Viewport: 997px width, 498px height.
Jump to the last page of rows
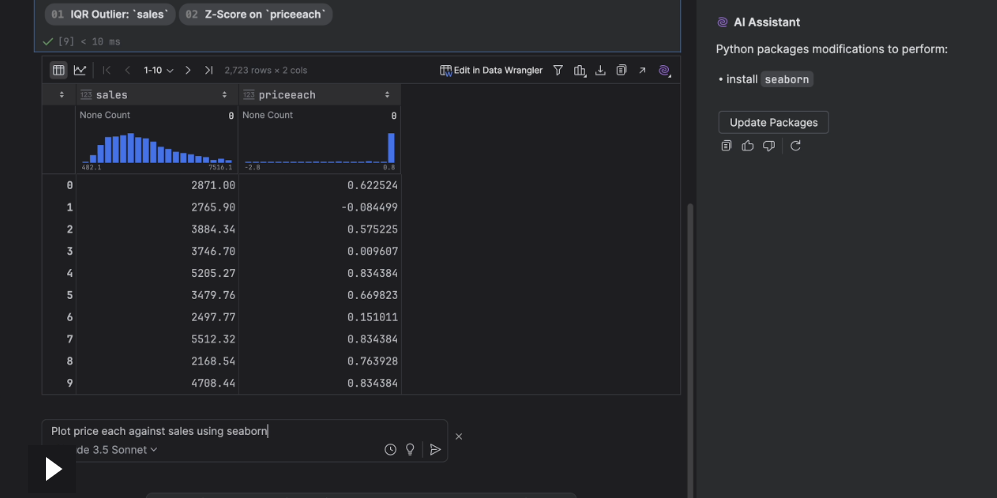208,71
